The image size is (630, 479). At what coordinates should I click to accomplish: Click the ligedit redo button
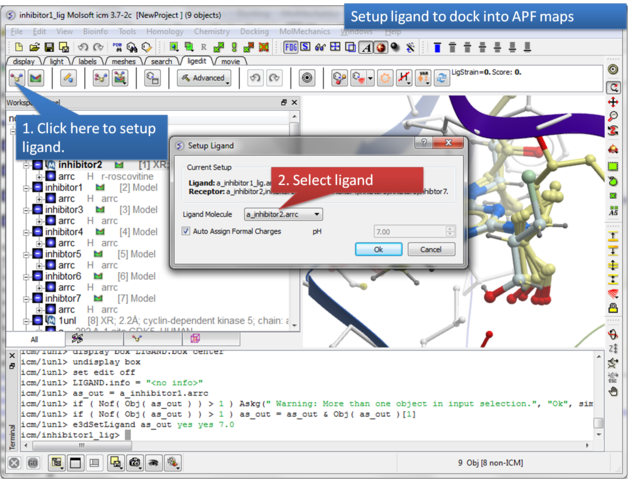pos(274,78)
